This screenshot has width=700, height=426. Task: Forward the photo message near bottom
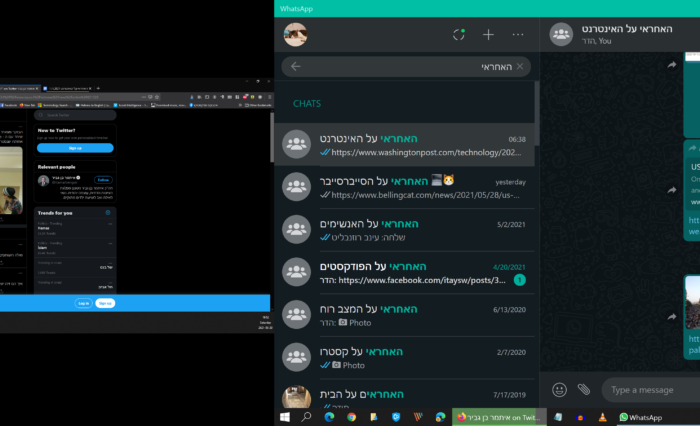click(x=672, y=317)
